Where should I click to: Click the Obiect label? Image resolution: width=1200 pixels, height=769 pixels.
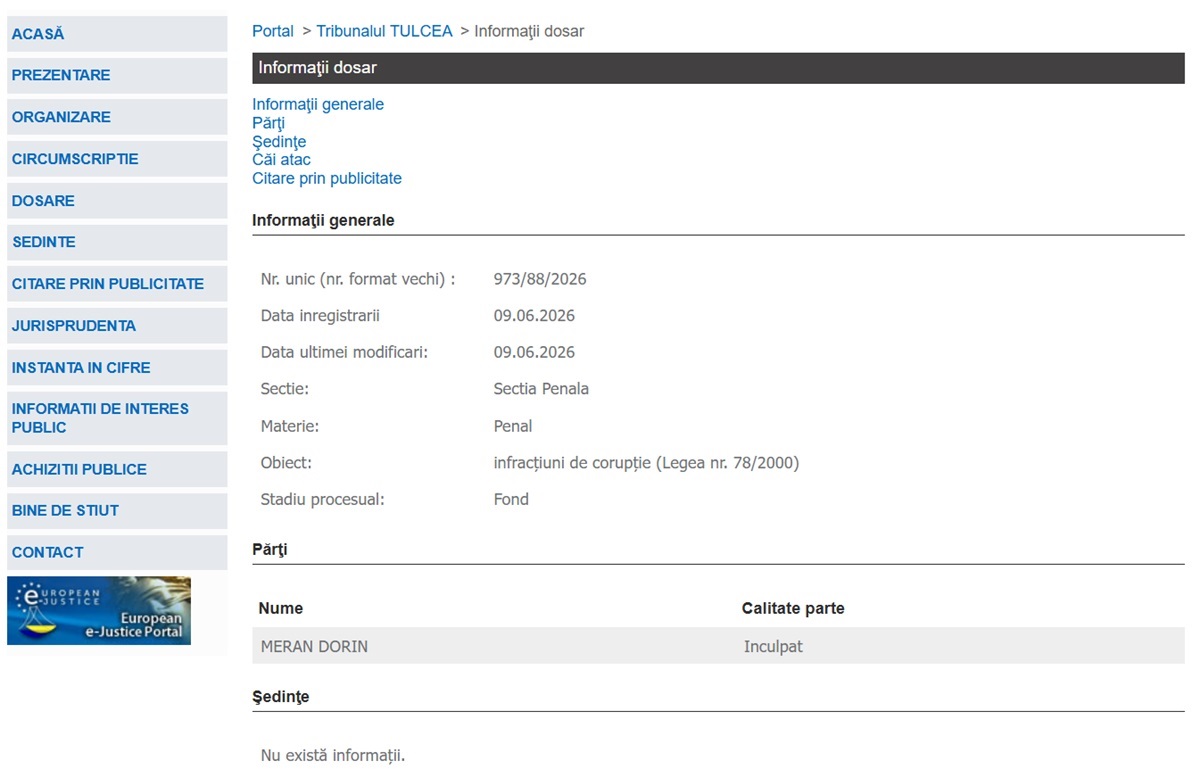(x=286, y=463)
